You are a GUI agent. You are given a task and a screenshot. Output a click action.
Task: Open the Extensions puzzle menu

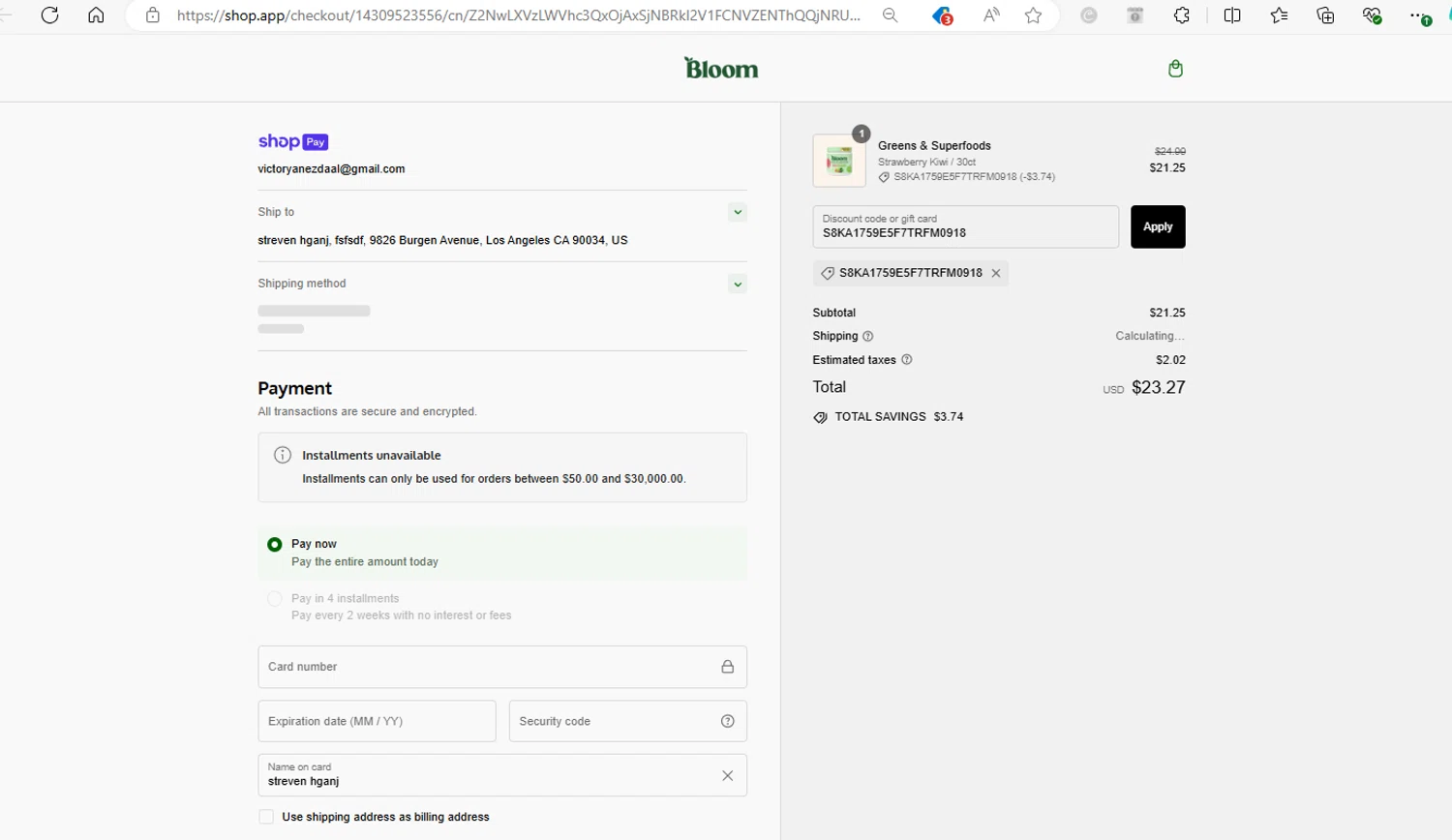pyautogui.click(x=1182, y=15)
